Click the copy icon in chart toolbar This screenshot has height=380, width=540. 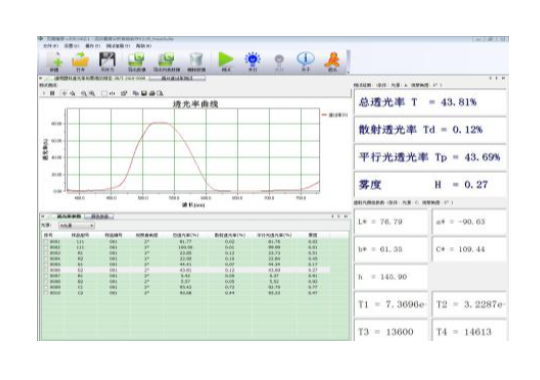click(x=135, y=93)
